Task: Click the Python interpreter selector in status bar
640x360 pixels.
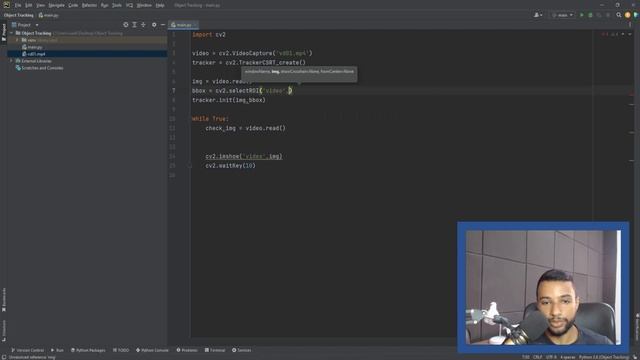Action: click(x=604, y=357)
